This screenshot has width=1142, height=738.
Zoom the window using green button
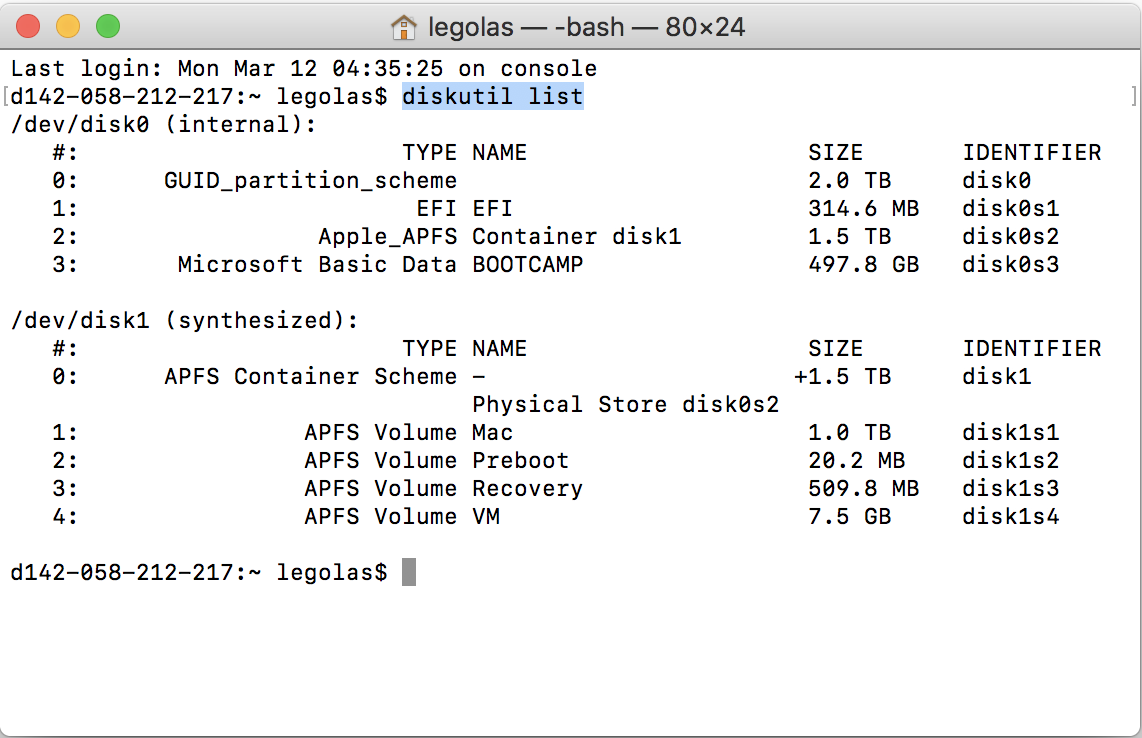(107, 27)
